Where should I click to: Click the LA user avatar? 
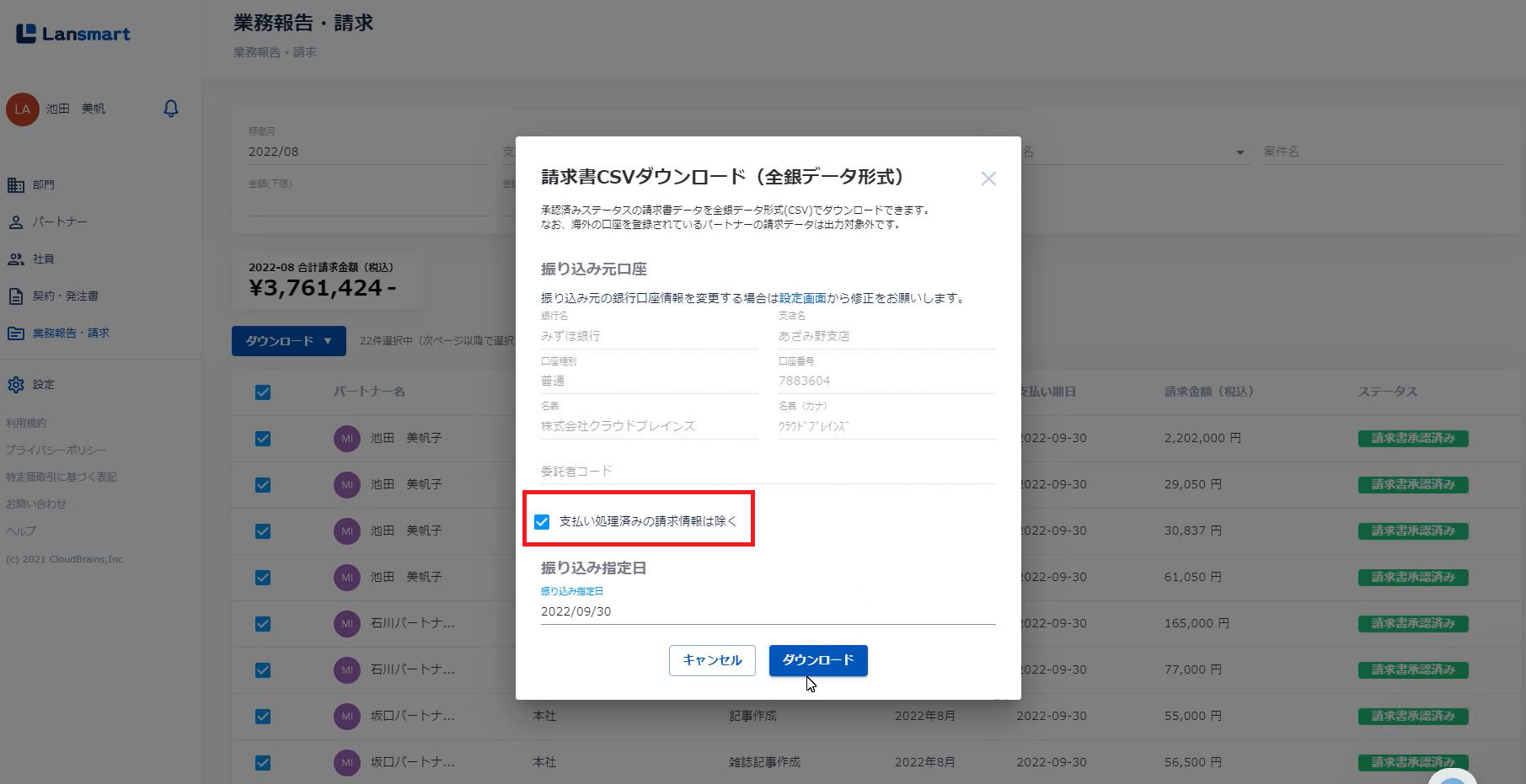click(x=23, y=109)
